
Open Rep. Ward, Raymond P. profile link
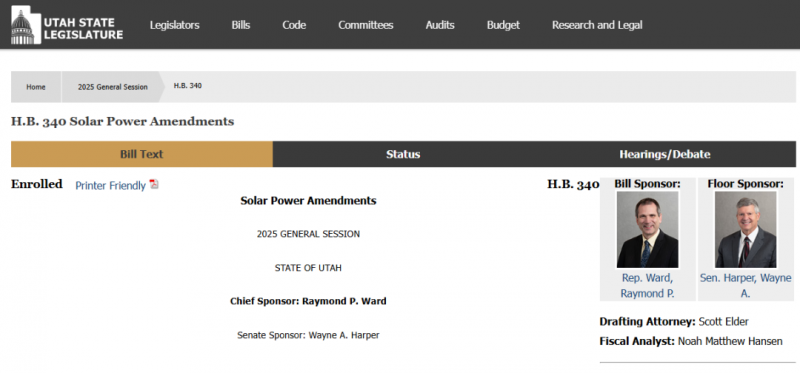coord(647,286)
